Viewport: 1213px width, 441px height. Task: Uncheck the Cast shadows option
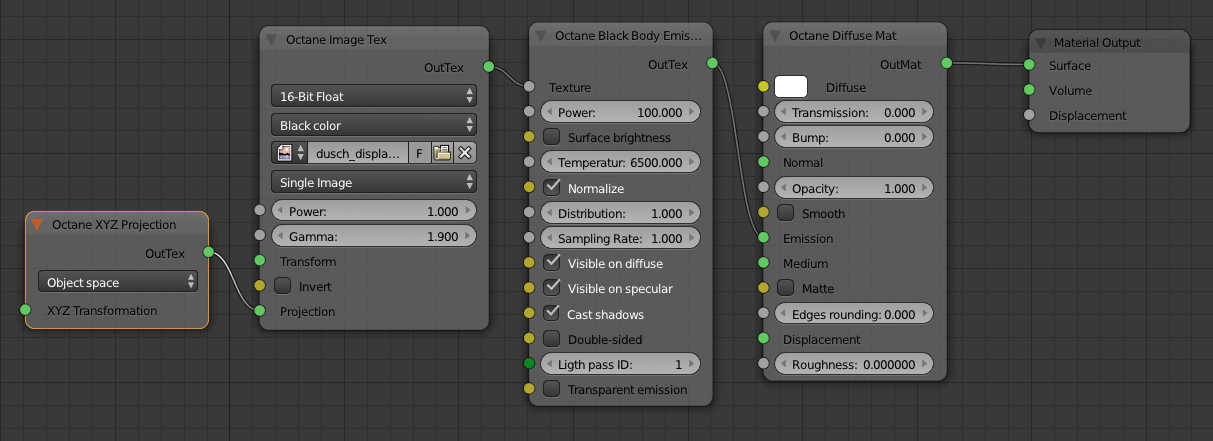coord(552,314)
